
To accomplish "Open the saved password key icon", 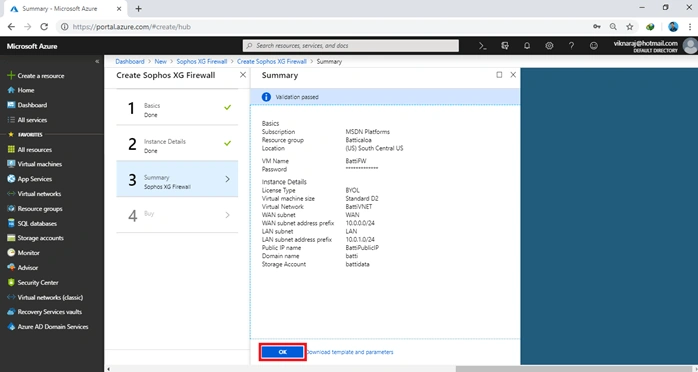I will (597, 27).
